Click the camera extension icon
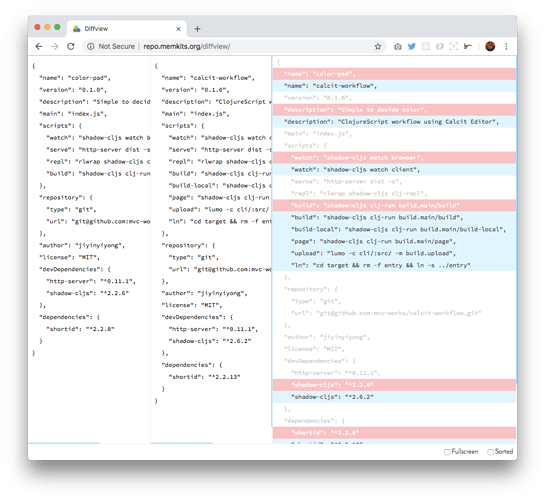The width and height of the screenshot is (544, 500). point(398,46)
